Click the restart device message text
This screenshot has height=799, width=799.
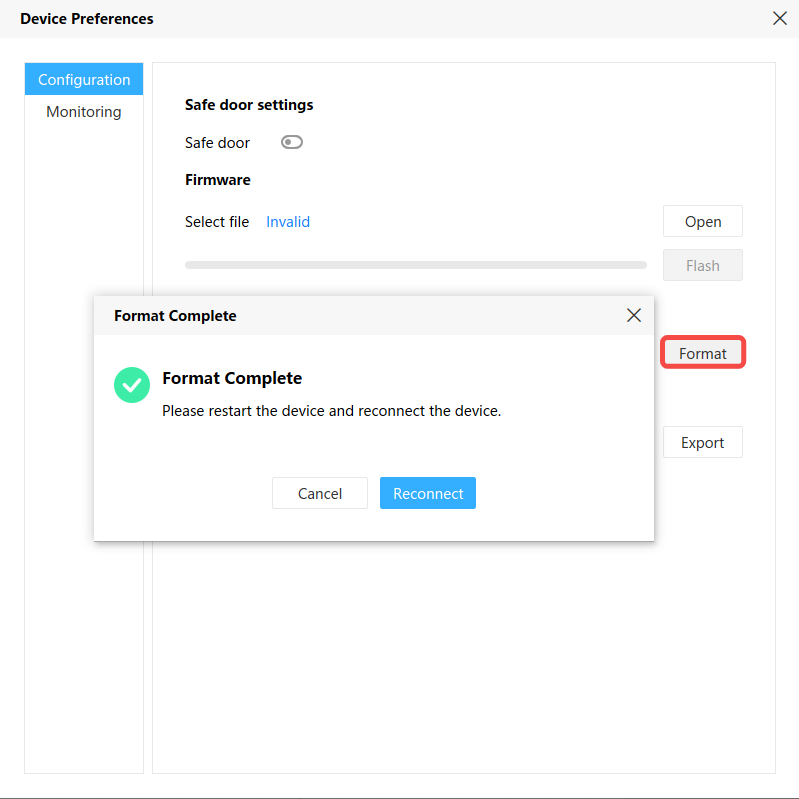coord(331,410)
